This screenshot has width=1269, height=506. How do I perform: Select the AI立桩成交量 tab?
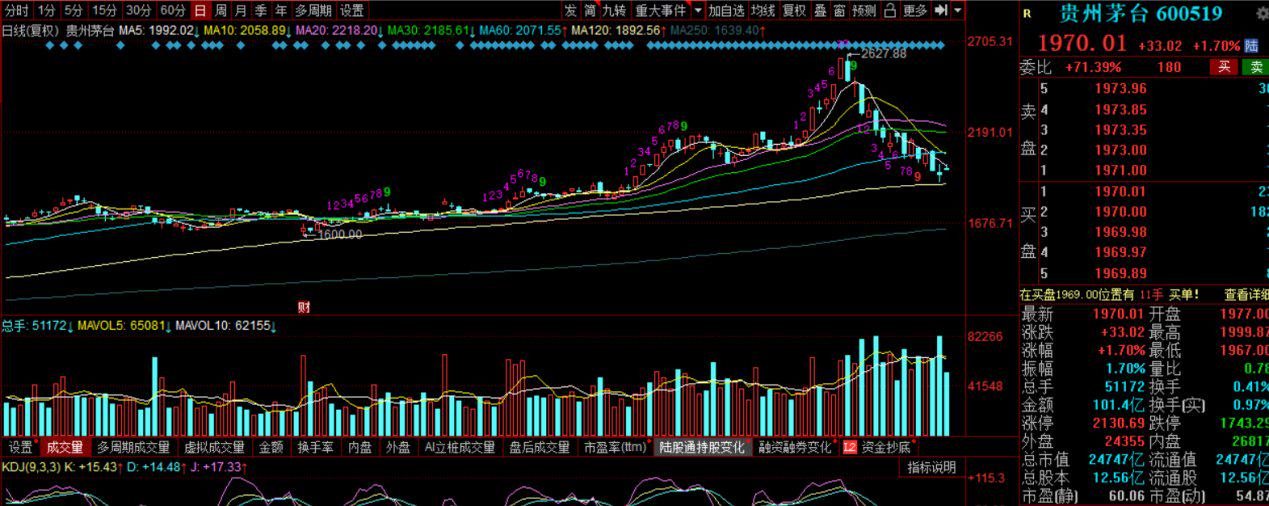point(459,447)
